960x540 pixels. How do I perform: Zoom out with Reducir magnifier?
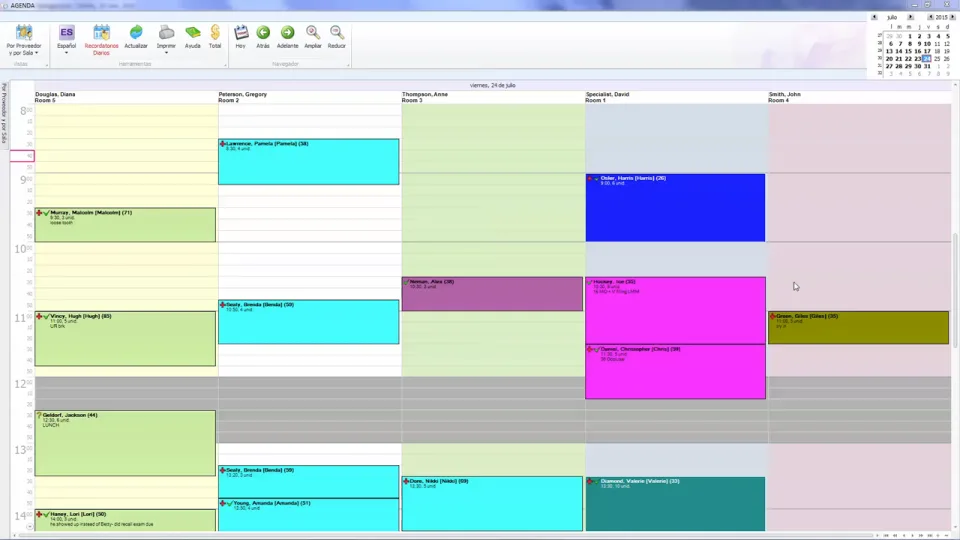337,37
